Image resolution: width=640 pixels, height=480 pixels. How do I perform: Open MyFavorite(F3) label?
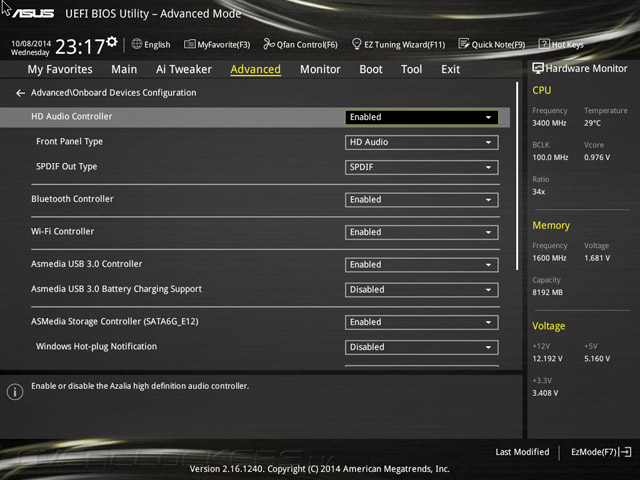[224, 44]
